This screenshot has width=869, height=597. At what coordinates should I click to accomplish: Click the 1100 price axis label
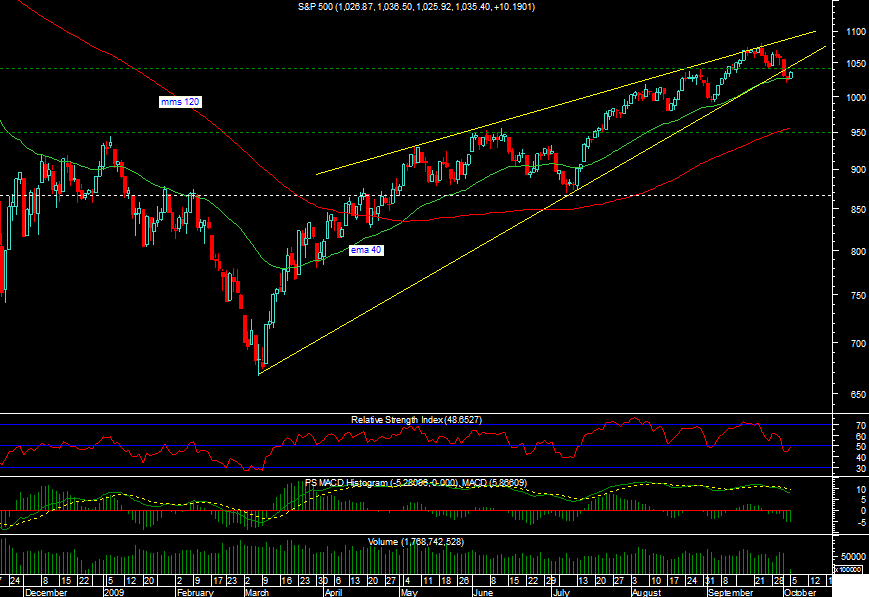[856, 32]
